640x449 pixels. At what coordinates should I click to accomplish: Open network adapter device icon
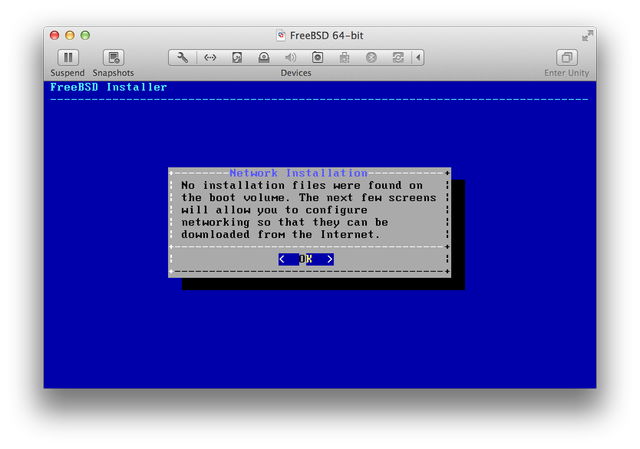tap(210, 58)
